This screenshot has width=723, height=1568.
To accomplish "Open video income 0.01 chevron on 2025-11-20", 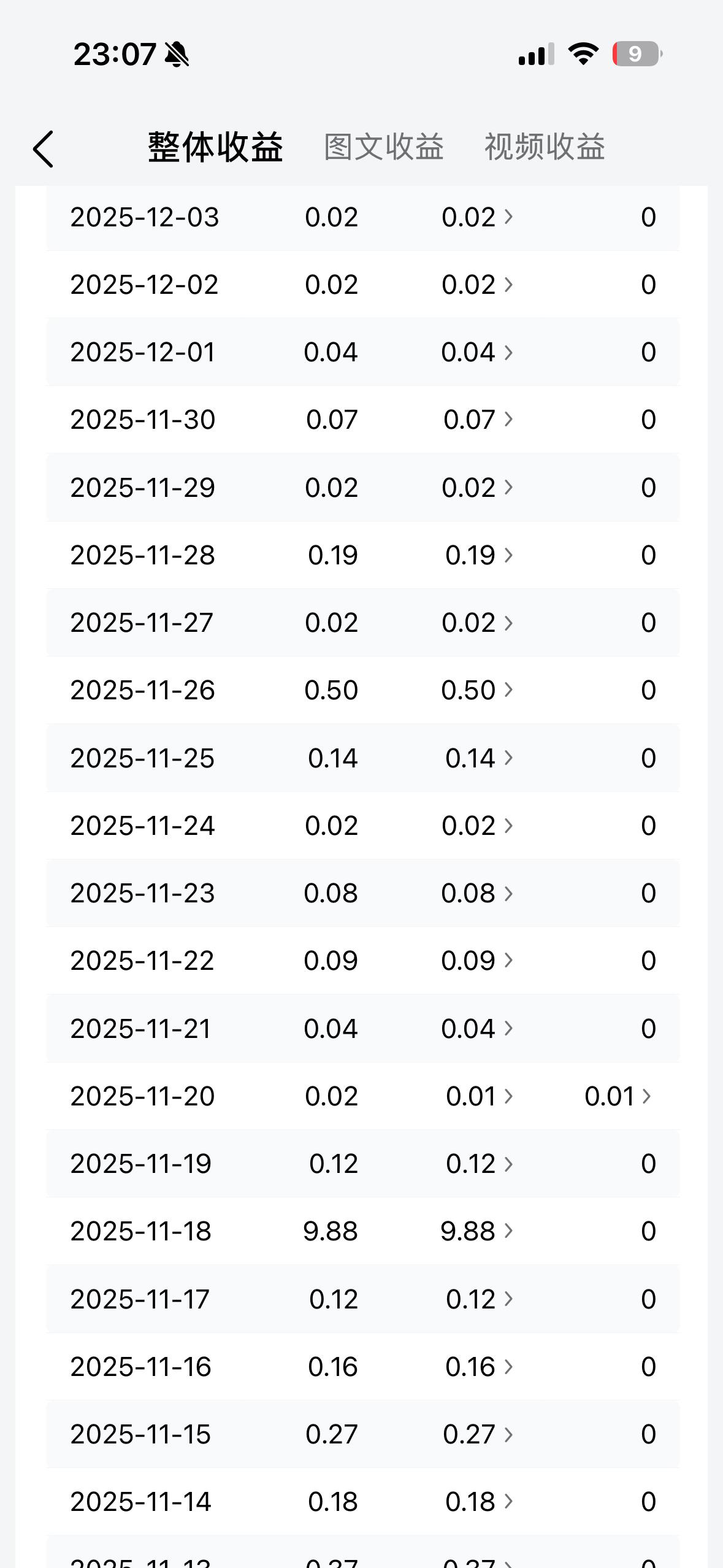I will [646, 1096].
